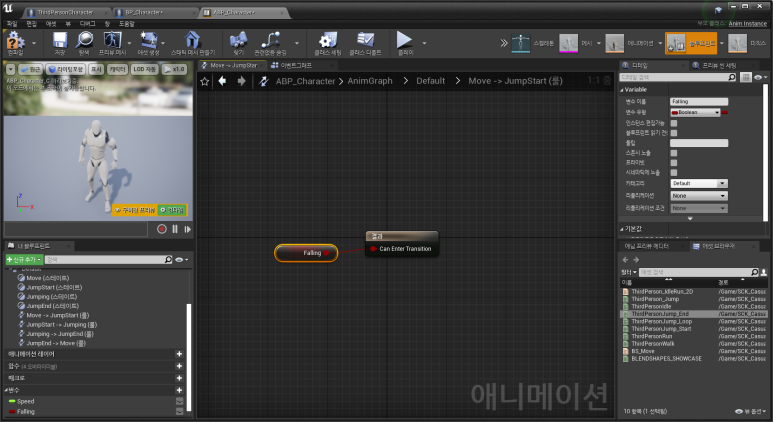The width and height of the screenshot is (773, 422).
Task: Open the Details panel view options eye
Action: (761, 77)
